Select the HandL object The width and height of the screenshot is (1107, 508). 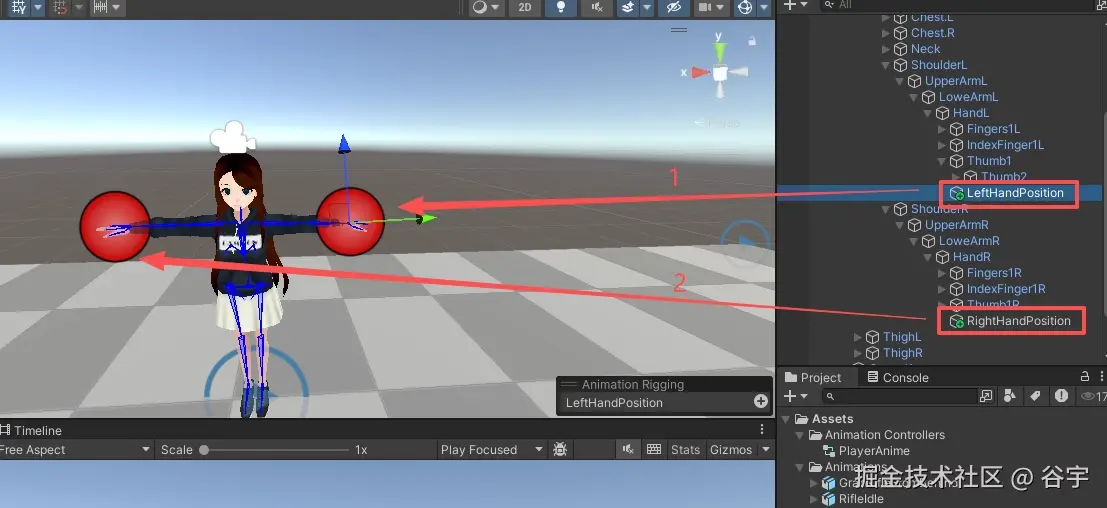pos(971,113)
